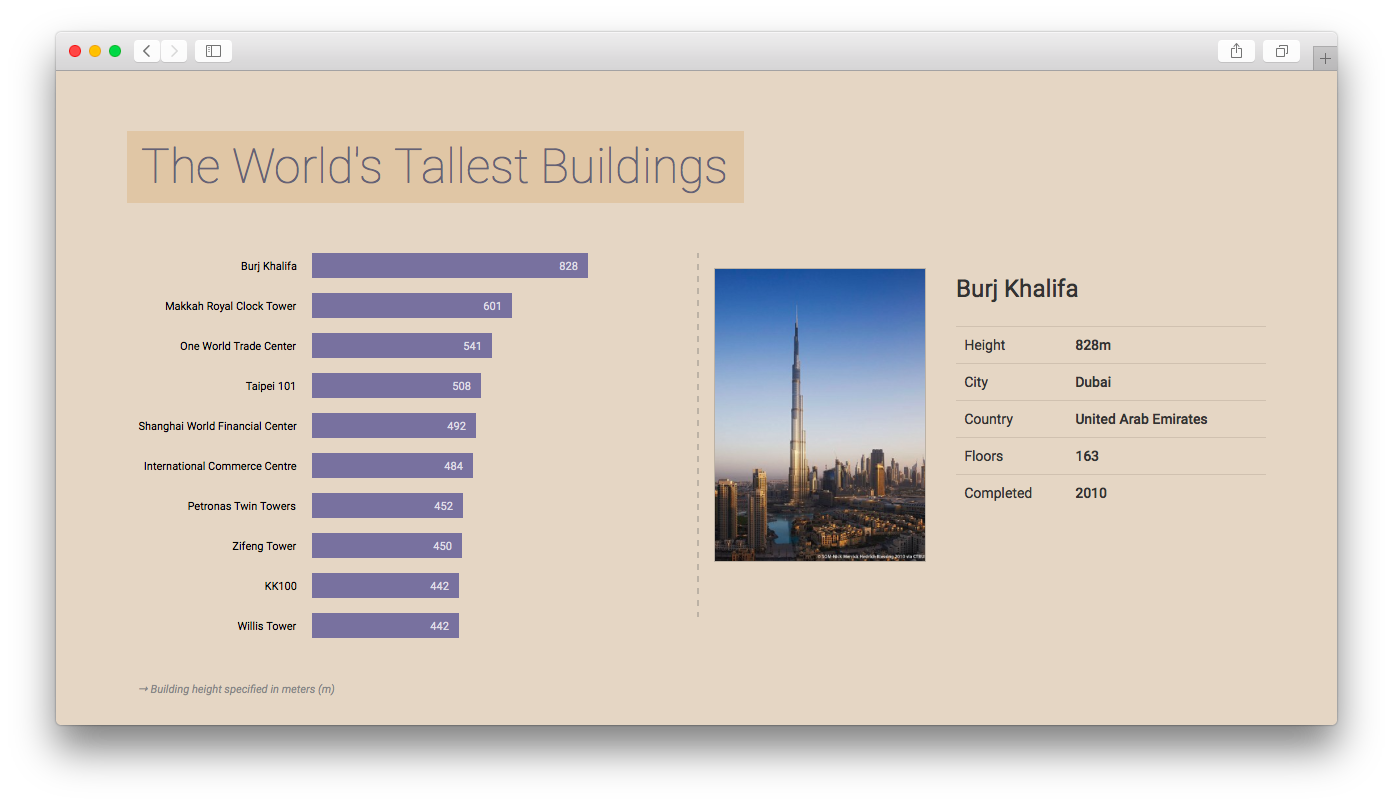Screen dimensions: 1393x805
Task: Click the Burj Khalifa detail heading
Action: 1017,289
